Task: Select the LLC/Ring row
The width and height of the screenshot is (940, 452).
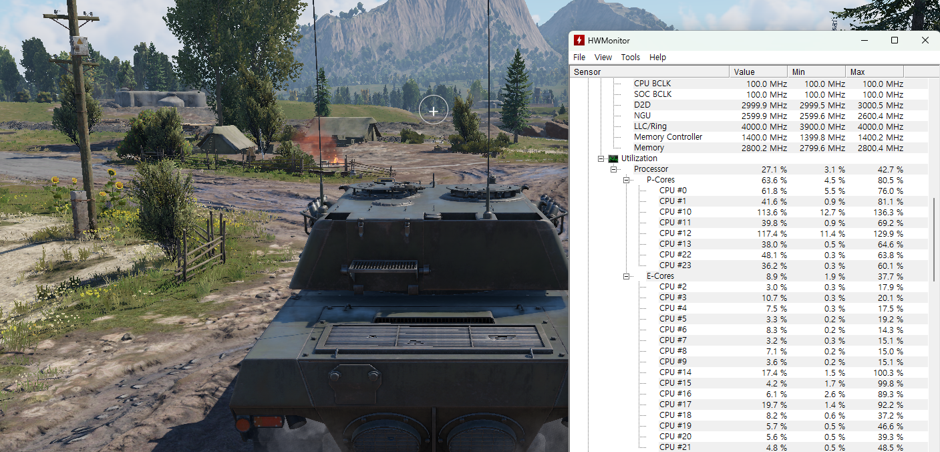Action: 749,126
